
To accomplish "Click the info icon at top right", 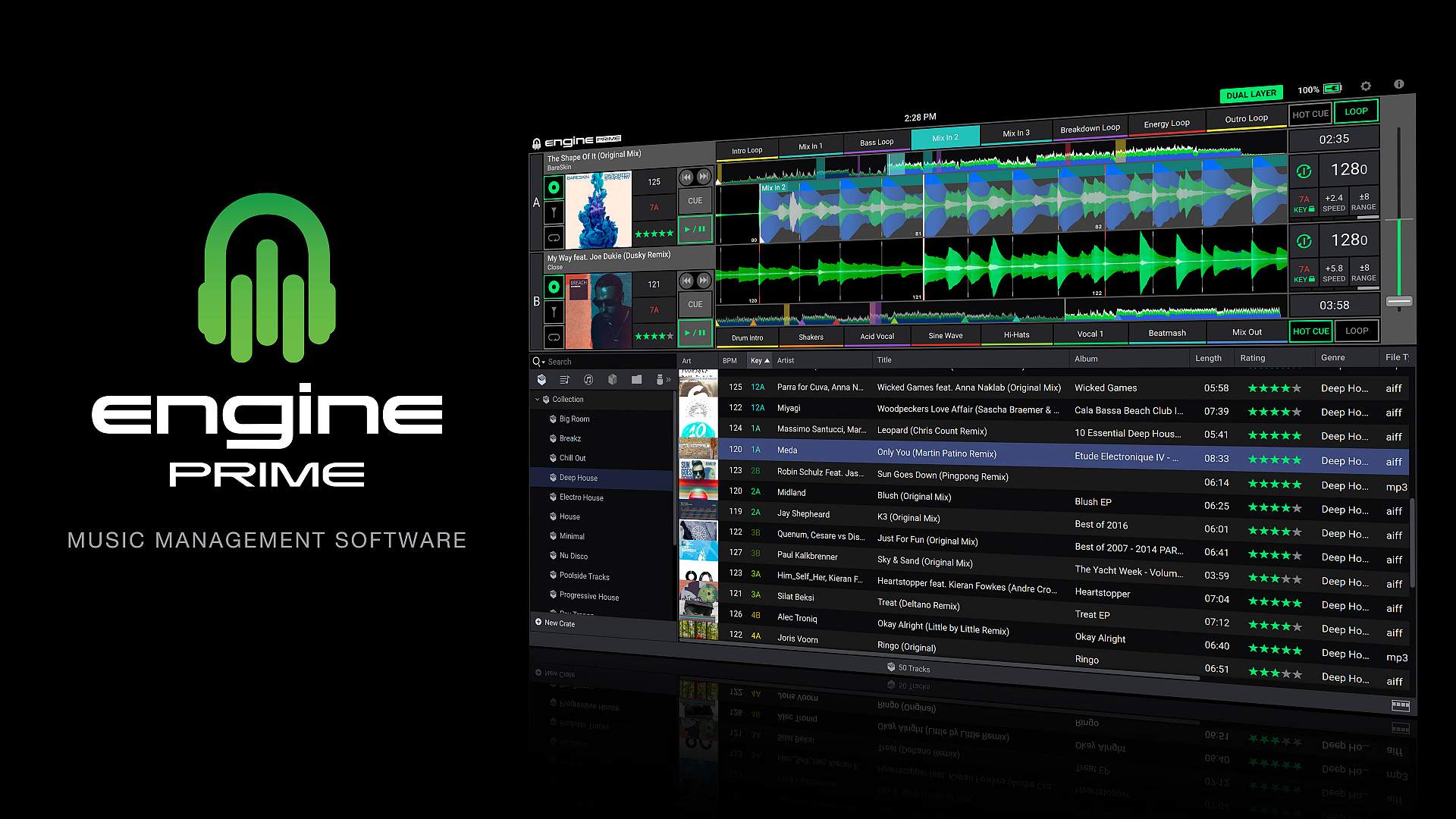I will 1399,84.
